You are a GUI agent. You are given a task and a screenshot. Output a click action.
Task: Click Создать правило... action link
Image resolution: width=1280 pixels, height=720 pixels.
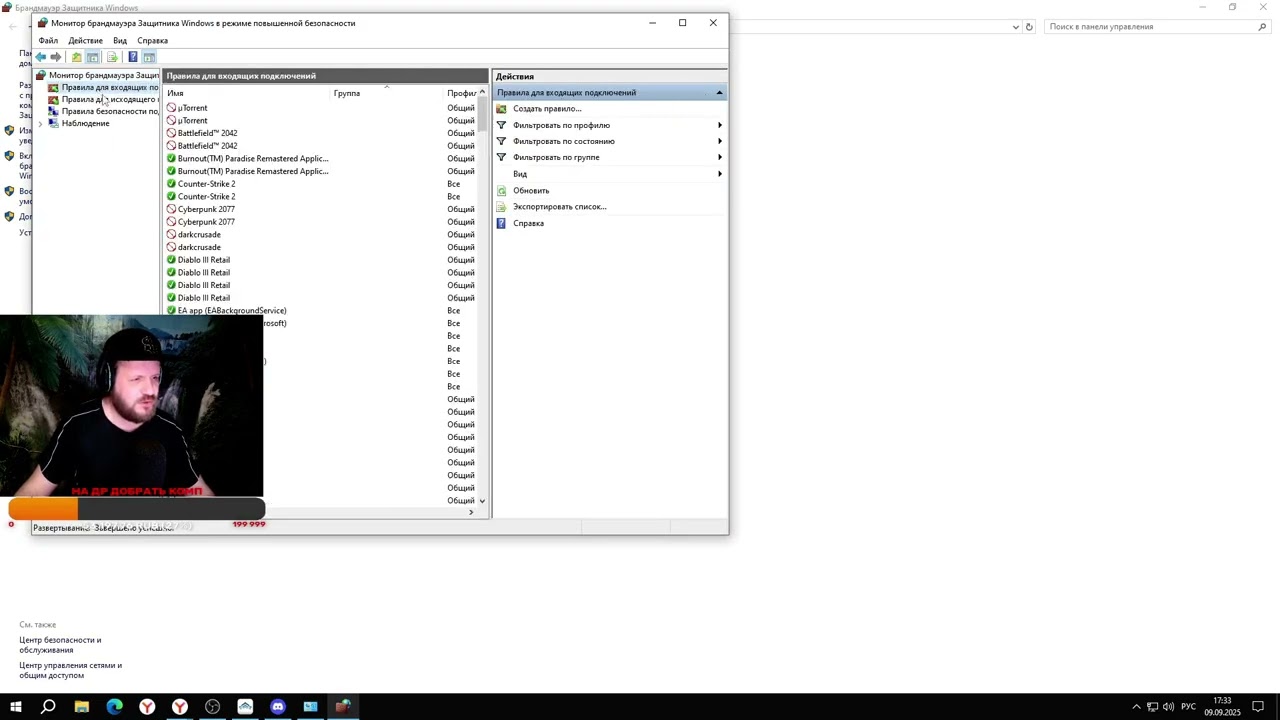547,108
